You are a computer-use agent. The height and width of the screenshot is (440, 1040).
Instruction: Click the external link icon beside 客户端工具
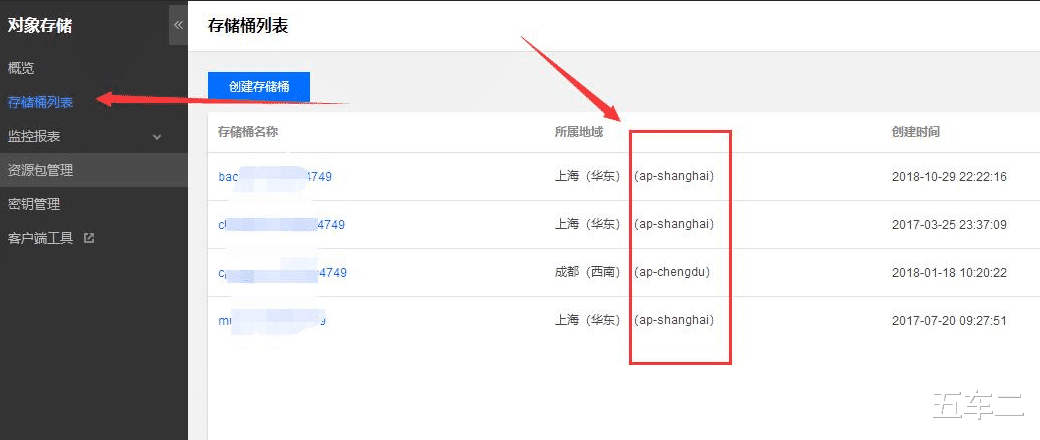(x=89, y=238)
